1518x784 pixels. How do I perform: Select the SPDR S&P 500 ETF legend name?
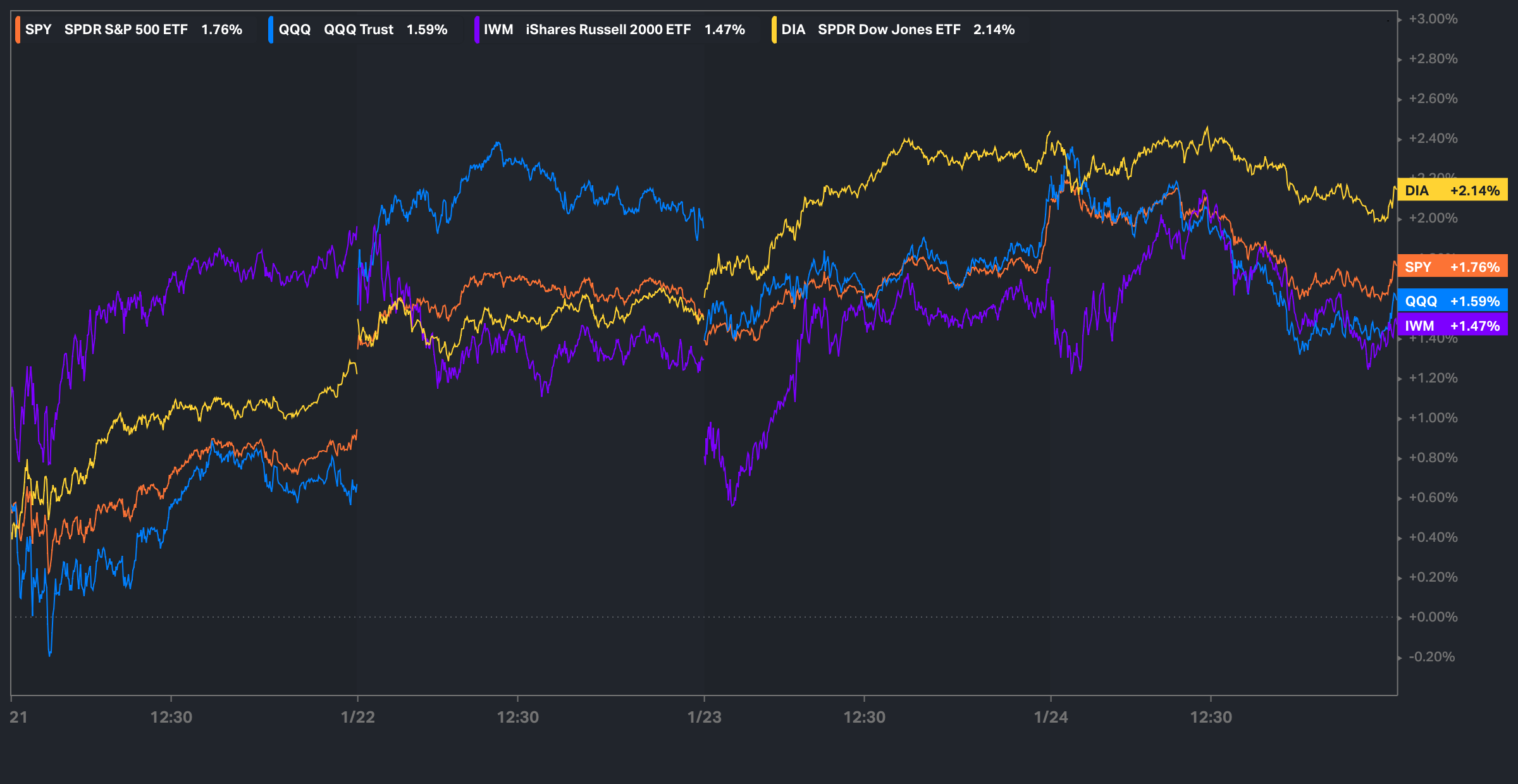(x=126, y=30)
